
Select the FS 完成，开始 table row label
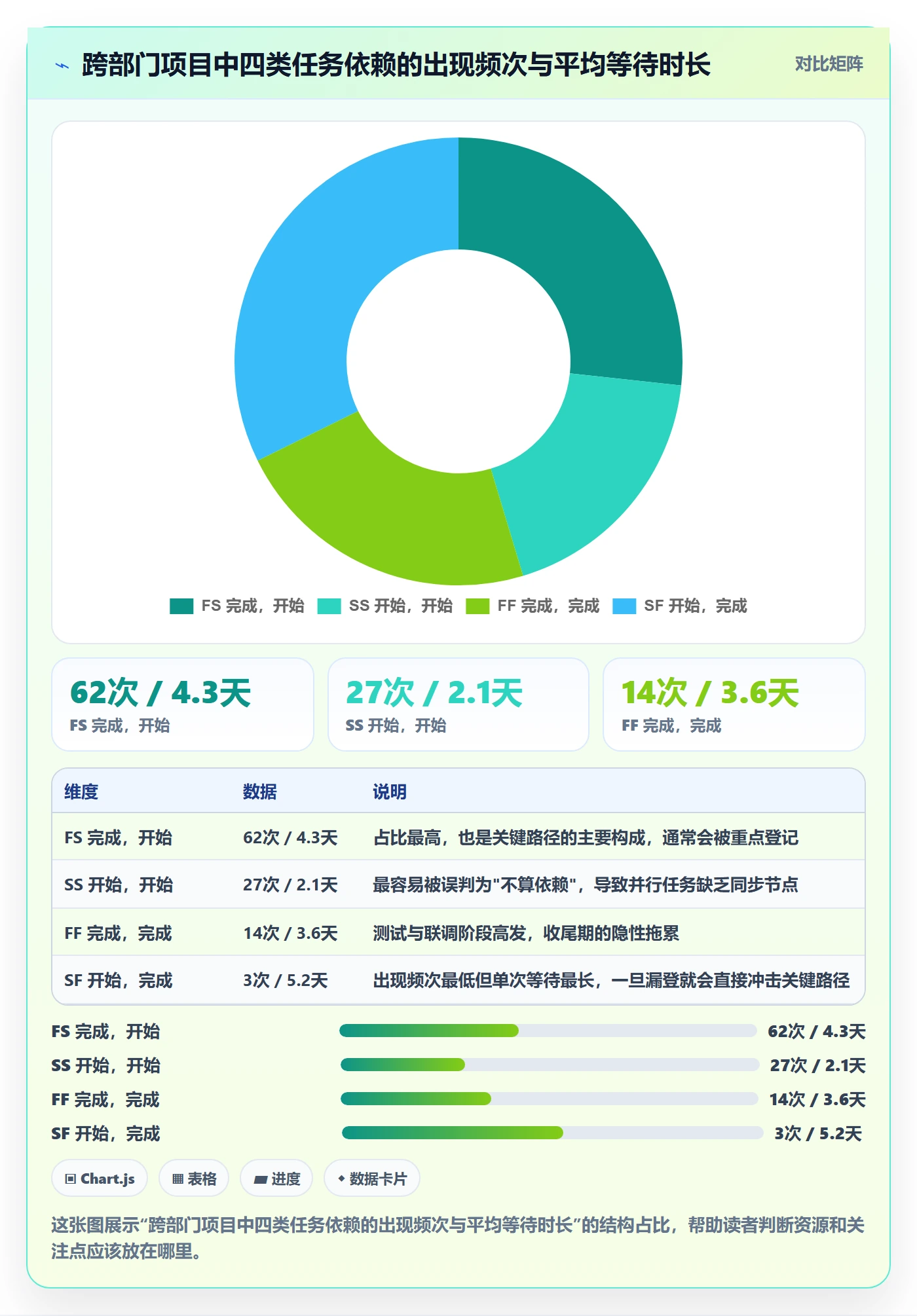[118, 837]
